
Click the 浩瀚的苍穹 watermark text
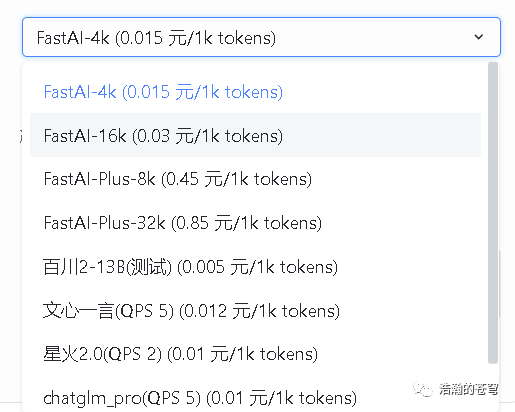pos(468,389)
